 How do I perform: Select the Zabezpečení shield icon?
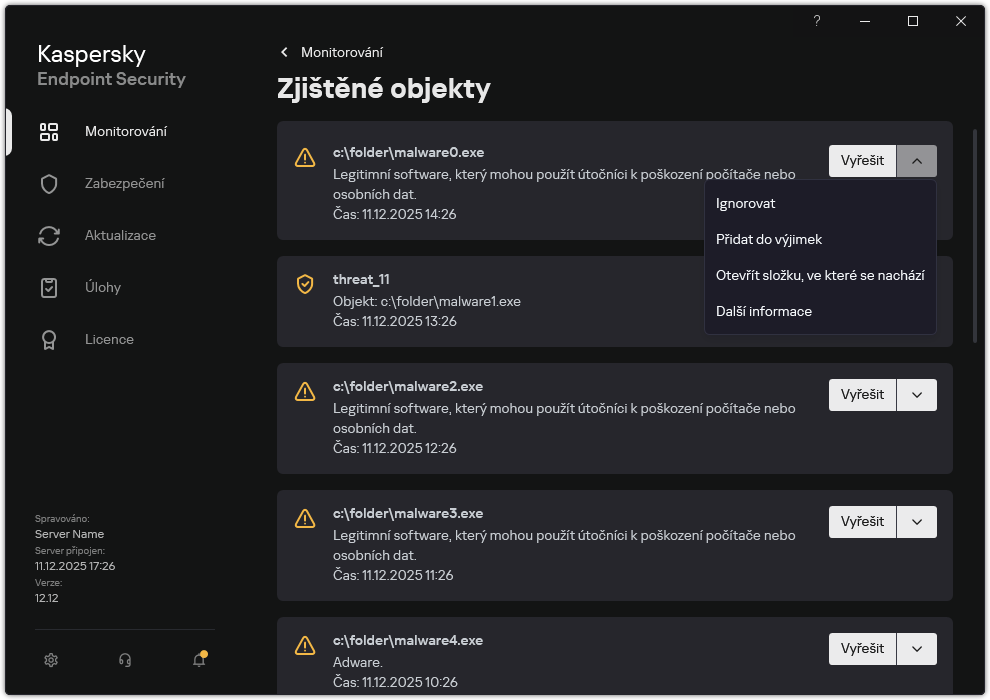pyautogui.click(x=49, y=183)
